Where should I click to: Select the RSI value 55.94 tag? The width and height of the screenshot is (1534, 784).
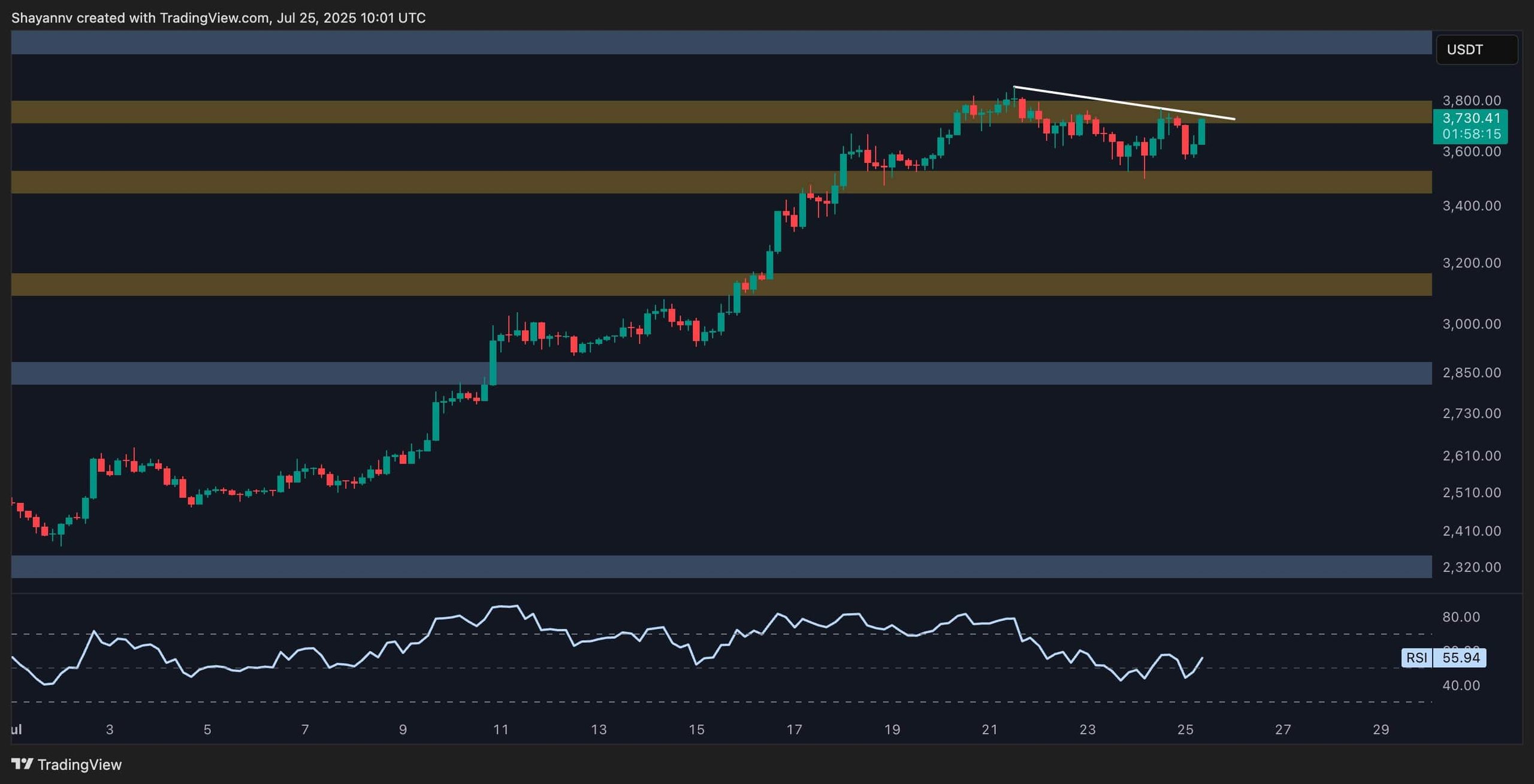coord(1460,658)
